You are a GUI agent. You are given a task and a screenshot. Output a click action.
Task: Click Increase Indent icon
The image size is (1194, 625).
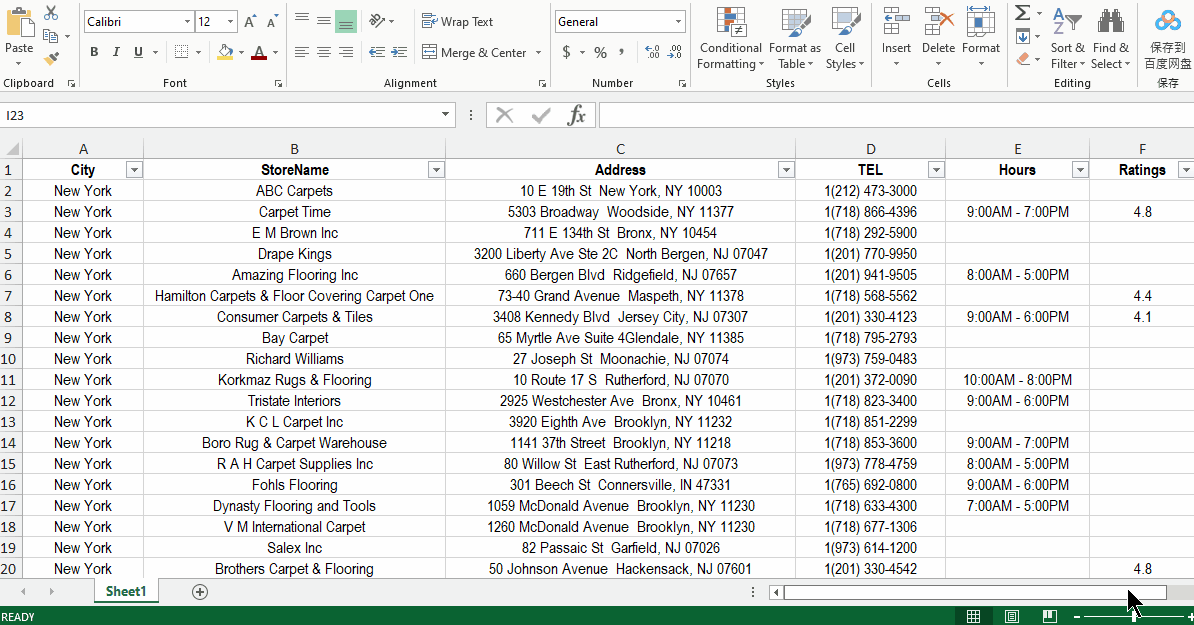click(x=398, y=52)
